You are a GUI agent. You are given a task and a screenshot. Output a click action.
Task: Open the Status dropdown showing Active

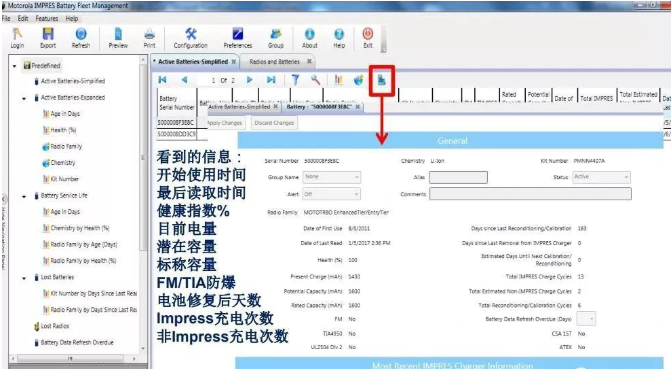601,177
